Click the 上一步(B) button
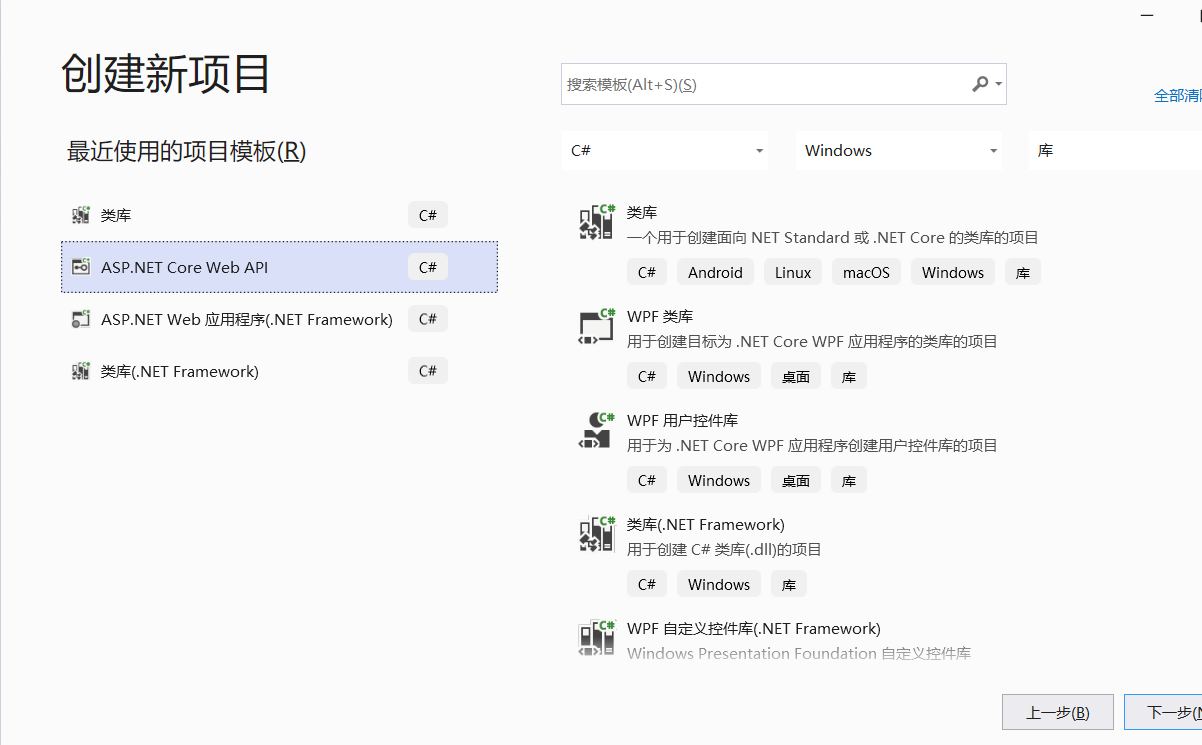1202x745 pixels. point(1058,713)
